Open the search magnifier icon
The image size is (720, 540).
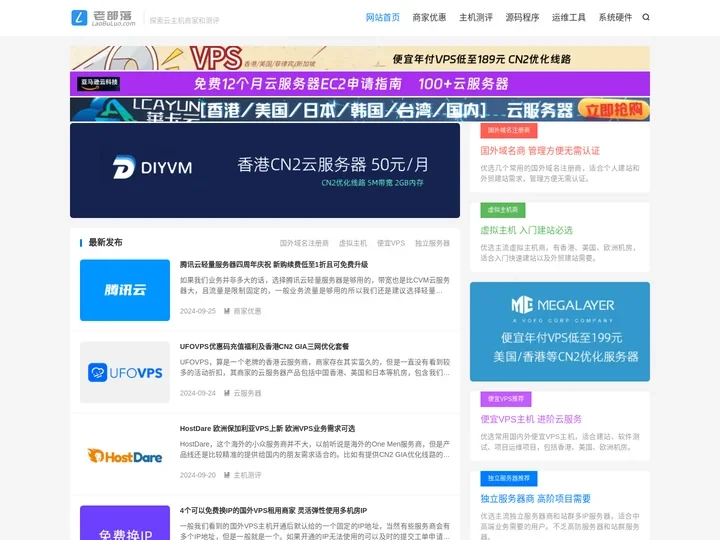(x=646, y=17)
